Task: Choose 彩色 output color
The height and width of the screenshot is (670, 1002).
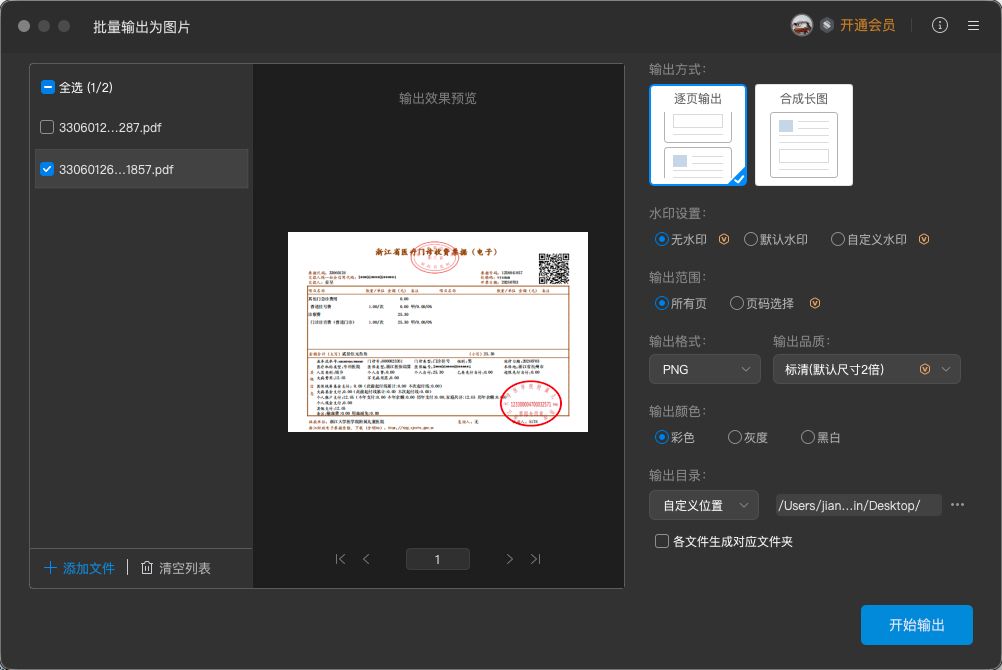Action: pyautogui.click(x=662, y=437)
